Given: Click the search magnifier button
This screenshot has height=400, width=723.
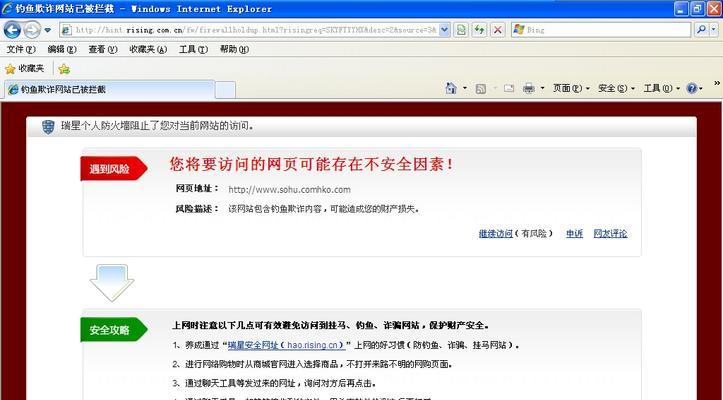Looking at the screenshot, I should pyautogui.click(x=701, y=30).
